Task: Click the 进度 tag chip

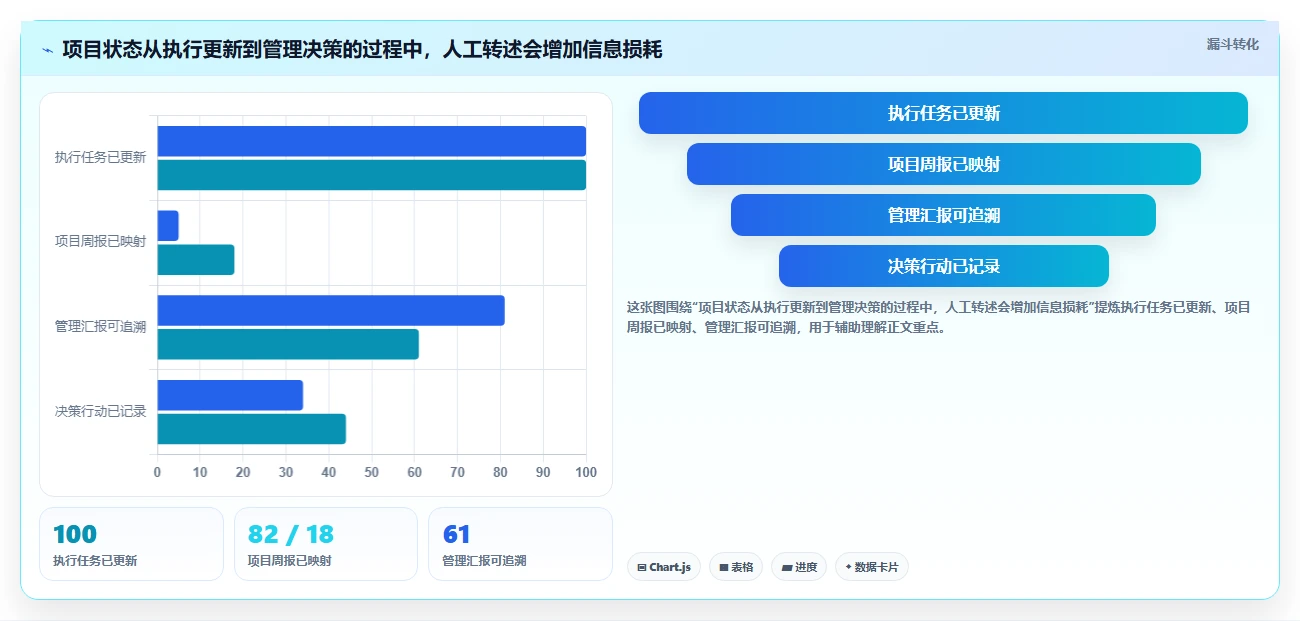Action: [799, 567]
